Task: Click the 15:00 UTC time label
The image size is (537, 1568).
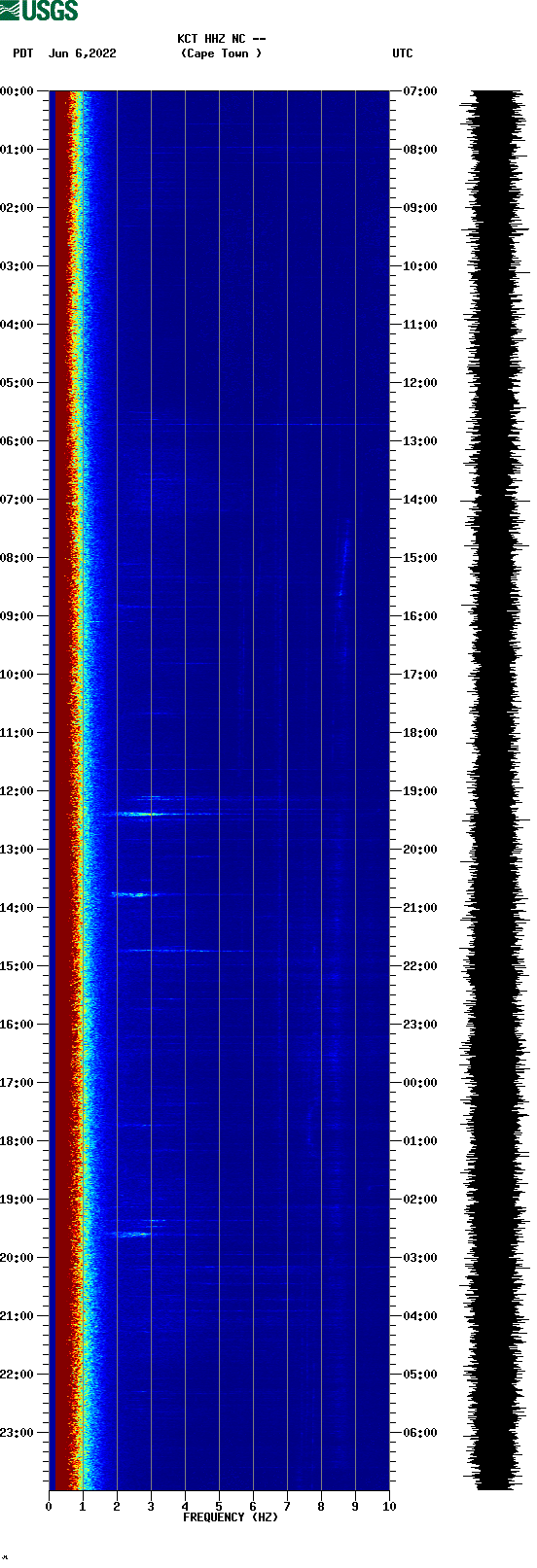Action: click(x=420, y=558)
